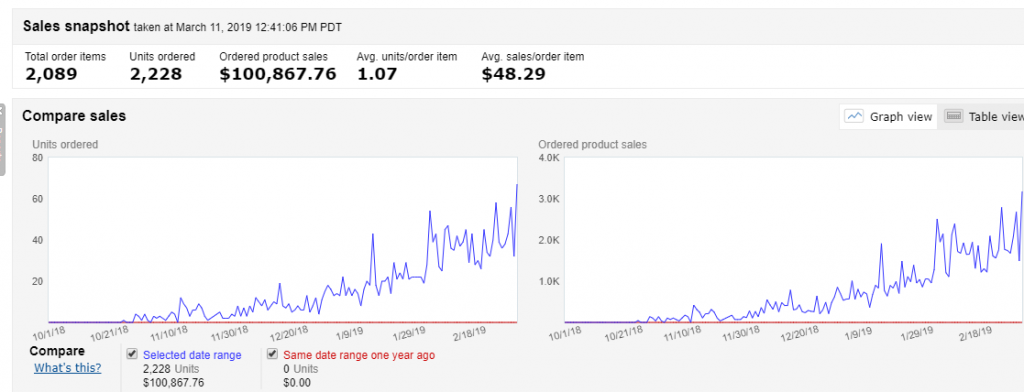Image resolution: width=1024 pixels, height=392 pixels.
Task: Click the Units ordered graph title
Action: 65,144
